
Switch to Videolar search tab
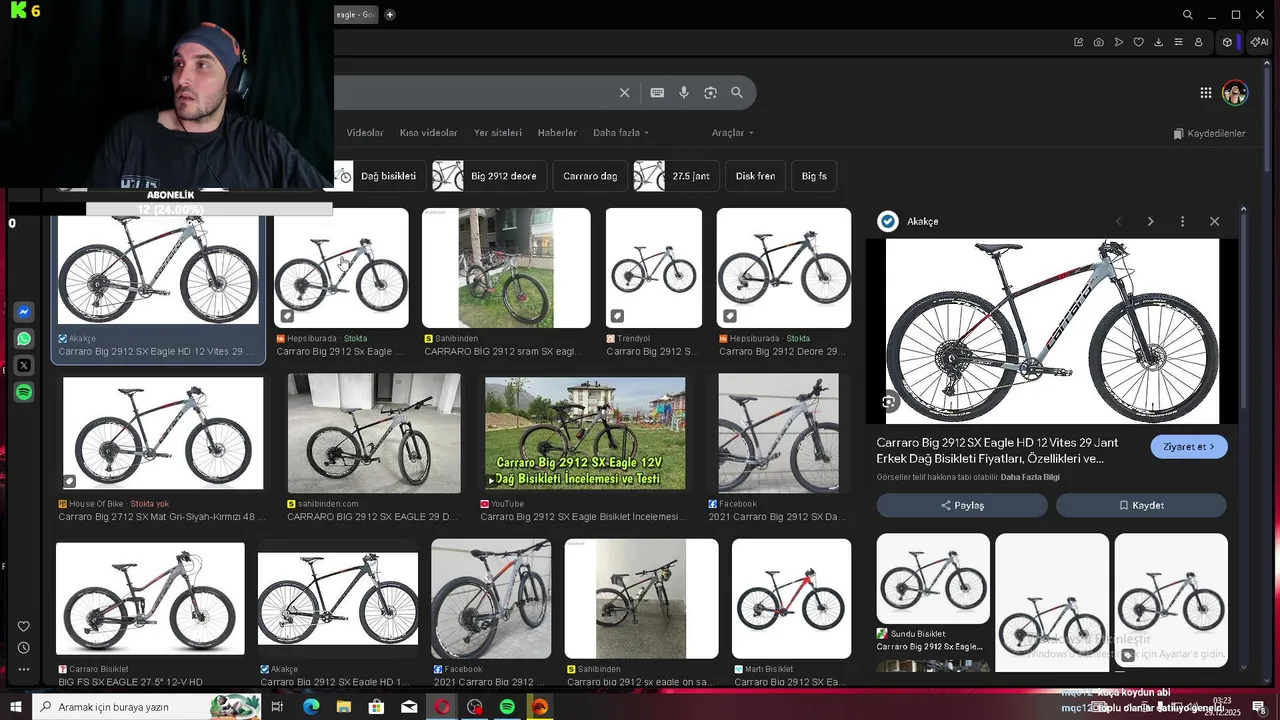[365, 133]
